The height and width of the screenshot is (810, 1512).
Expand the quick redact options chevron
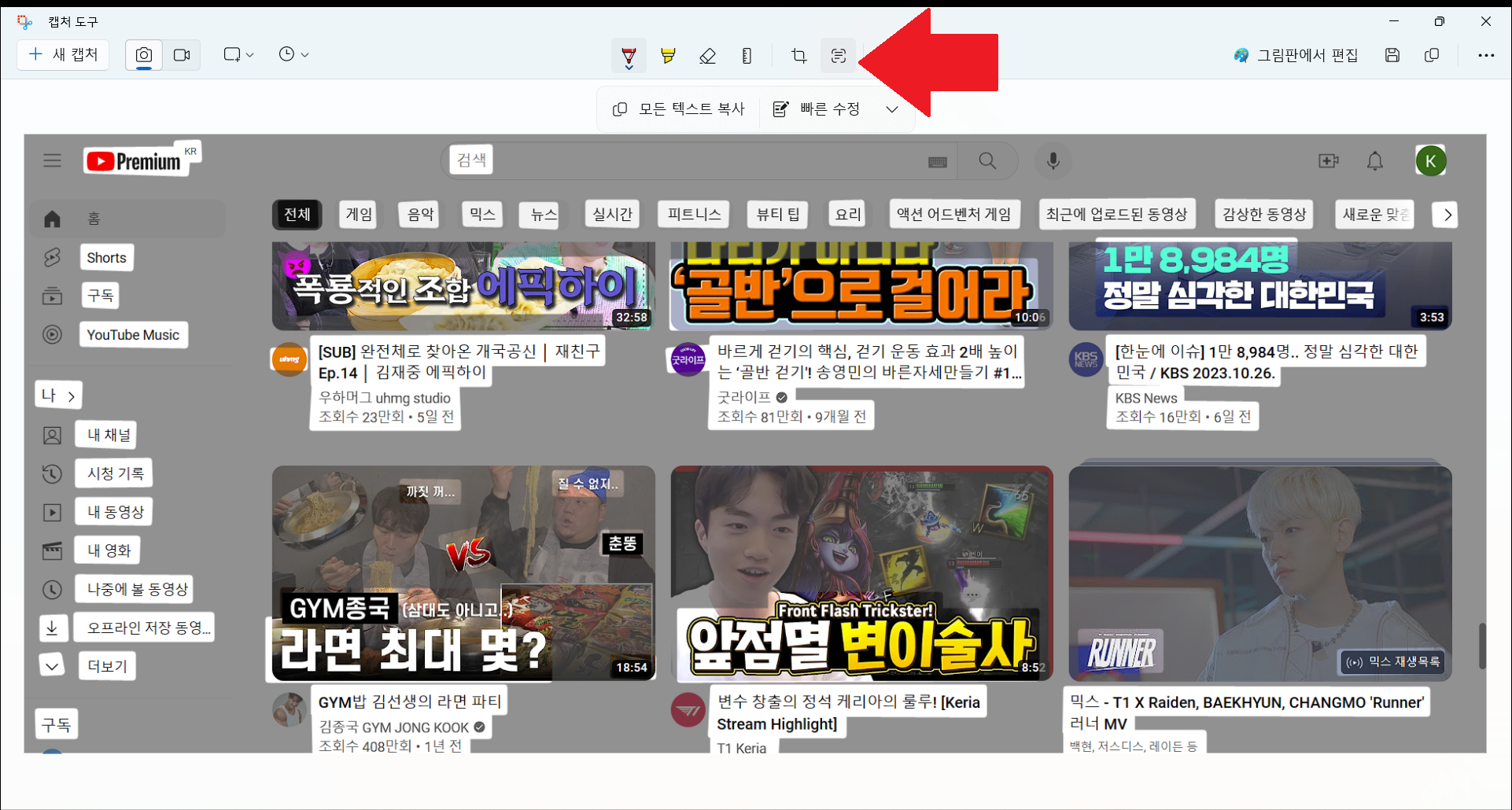pyautogui.click(x=892, y=109)
